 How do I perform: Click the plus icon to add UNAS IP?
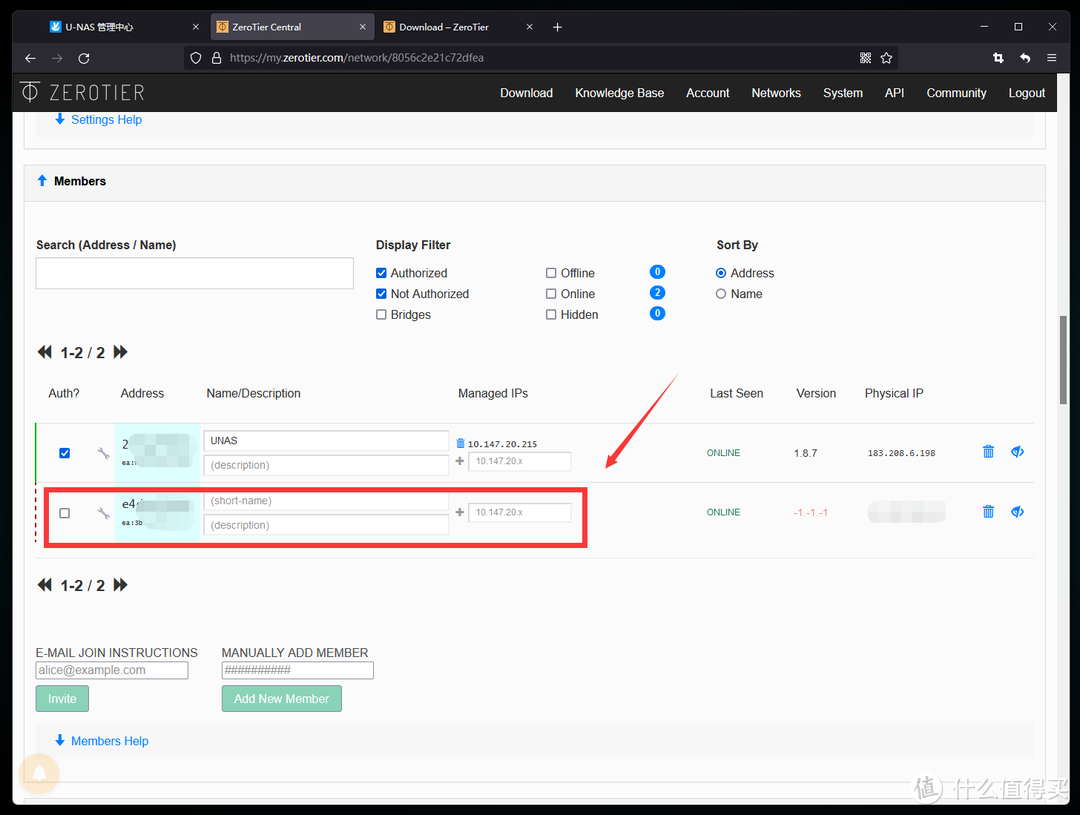pyautogui.click(x=460, y=461)
